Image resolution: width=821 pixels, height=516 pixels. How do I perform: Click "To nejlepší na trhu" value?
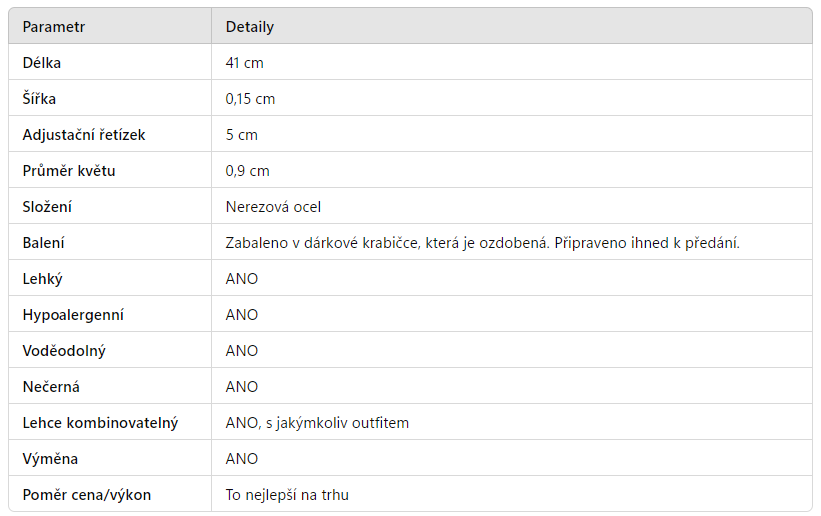tap(287, 495)
